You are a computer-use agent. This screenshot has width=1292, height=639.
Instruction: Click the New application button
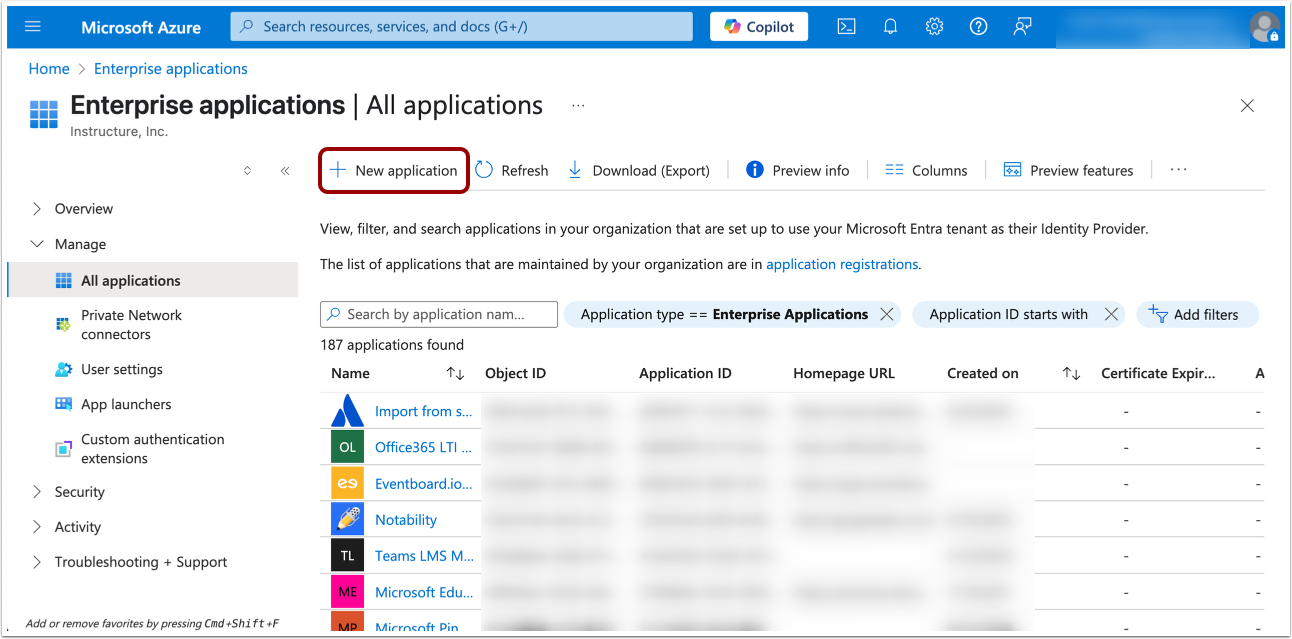(x=393, y=170)
